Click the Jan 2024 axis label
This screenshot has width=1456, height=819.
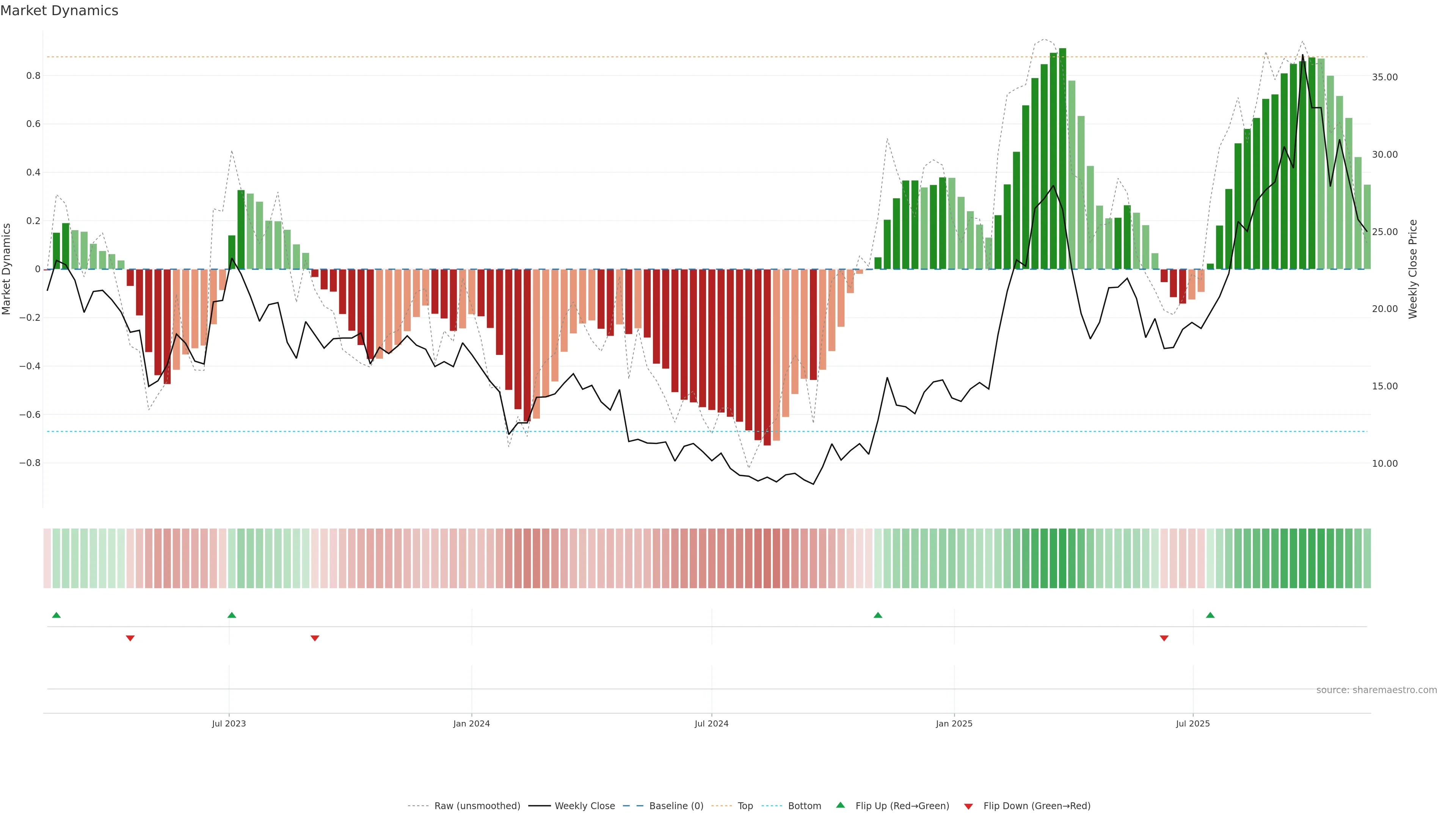[471, 723]
